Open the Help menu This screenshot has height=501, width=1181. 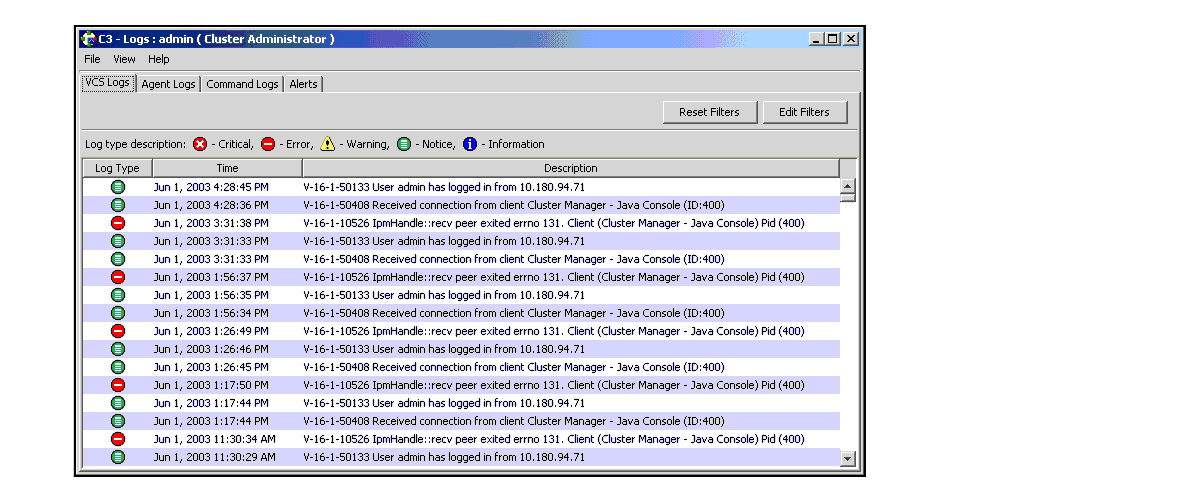tap(159, 59)
